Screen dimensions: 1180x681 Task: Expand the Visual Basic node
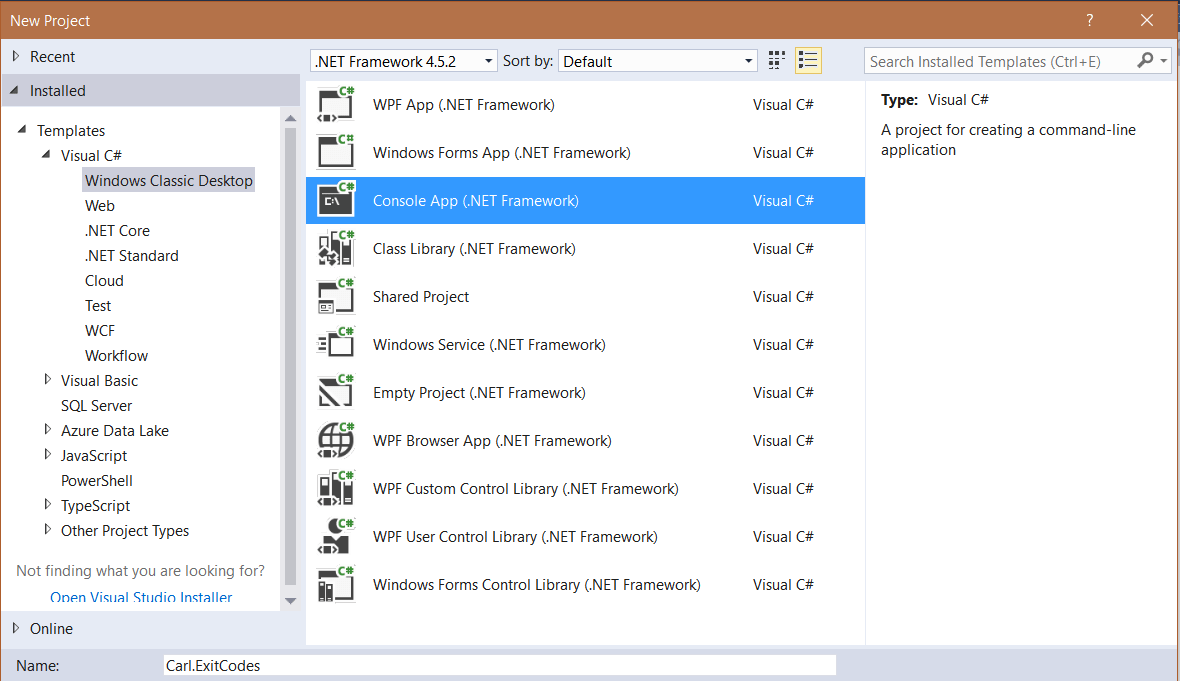tap(47, 379)
